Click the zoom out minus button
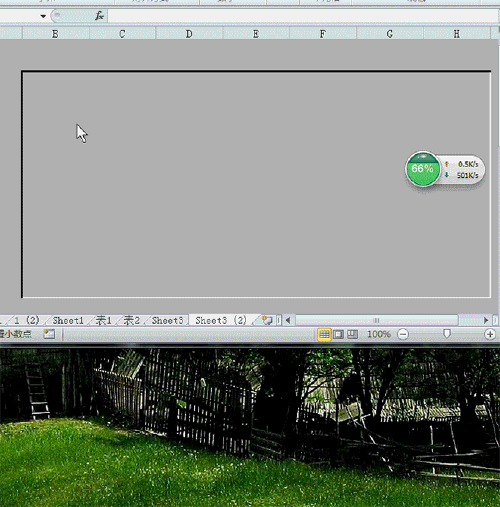500x507 pixels. [403, 334]
